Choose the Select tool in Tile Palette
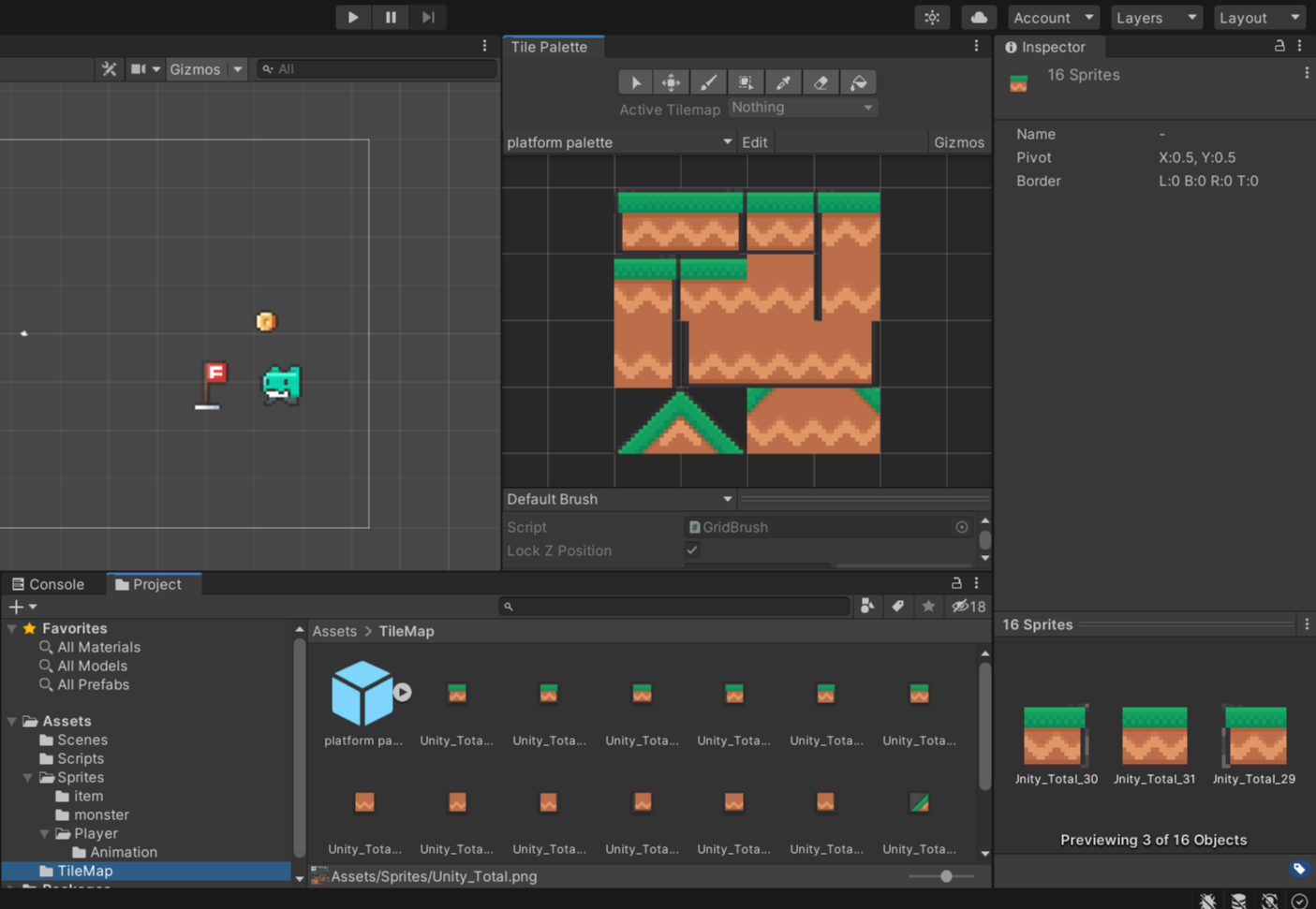The image size is (1316, 909). [635, 82]
